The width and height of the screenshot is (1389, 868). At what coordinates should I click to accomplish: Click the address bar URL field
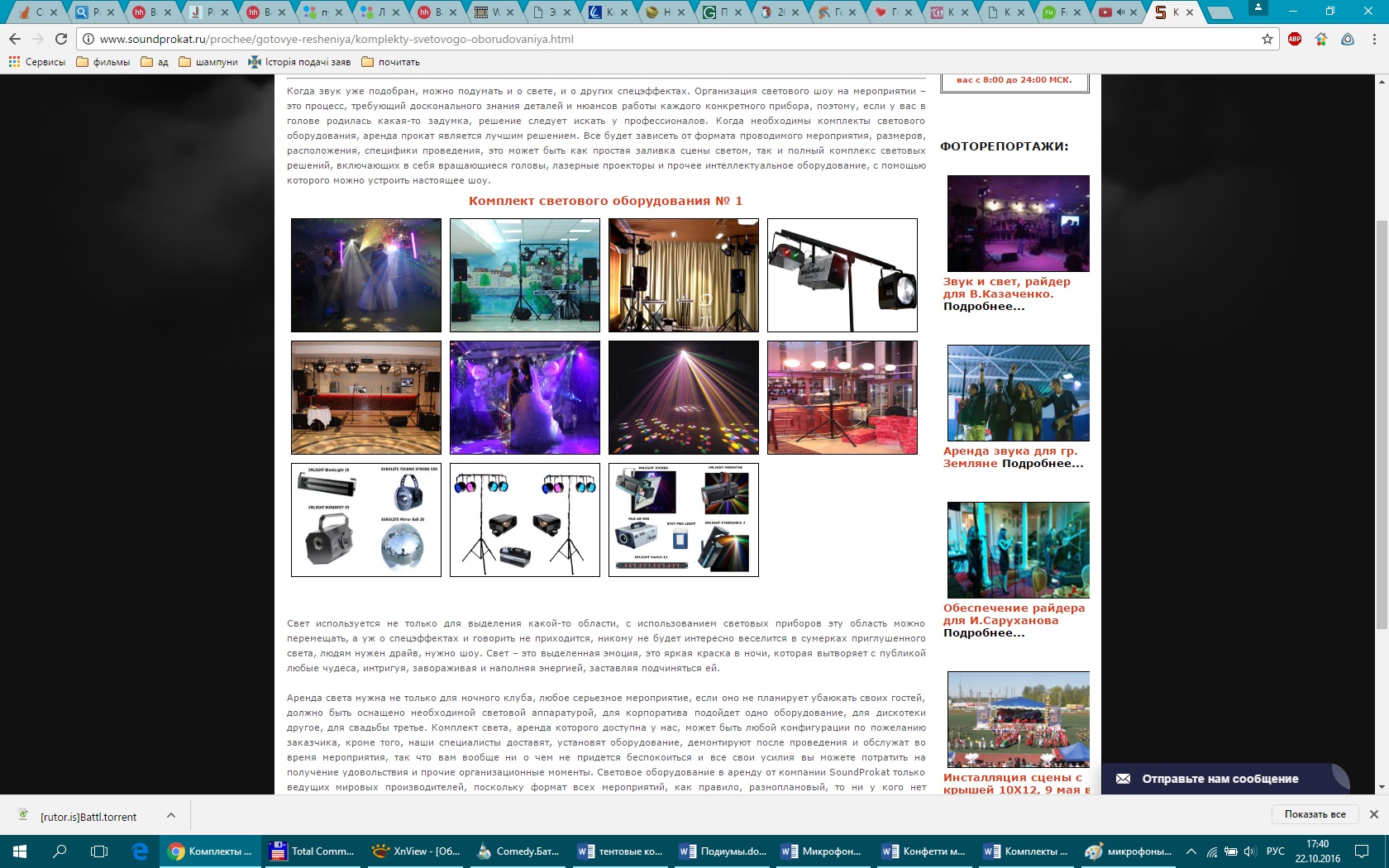(x=678, y=39)
